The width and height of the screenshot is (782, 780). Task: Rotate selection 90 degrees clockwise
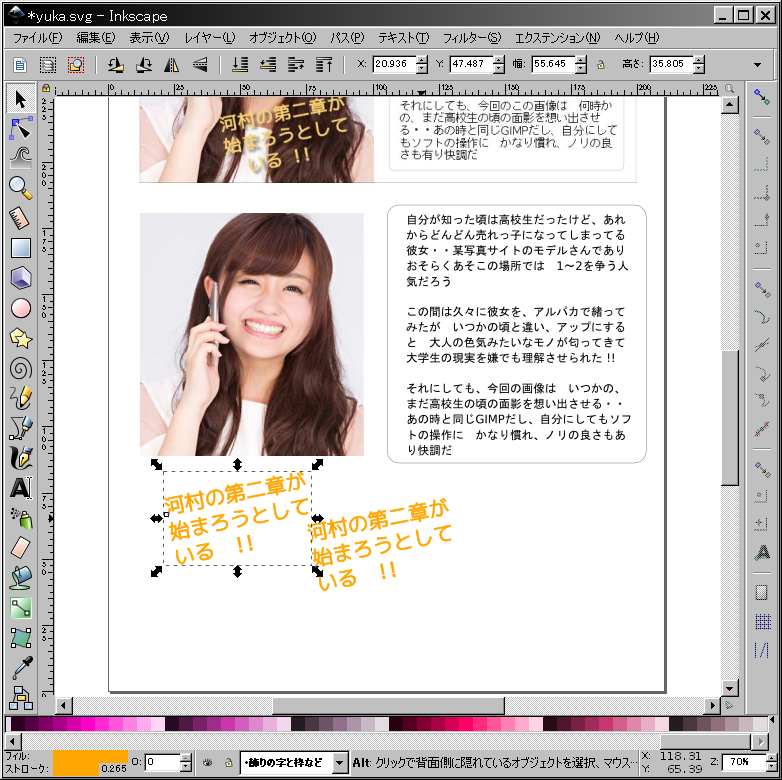144,64
